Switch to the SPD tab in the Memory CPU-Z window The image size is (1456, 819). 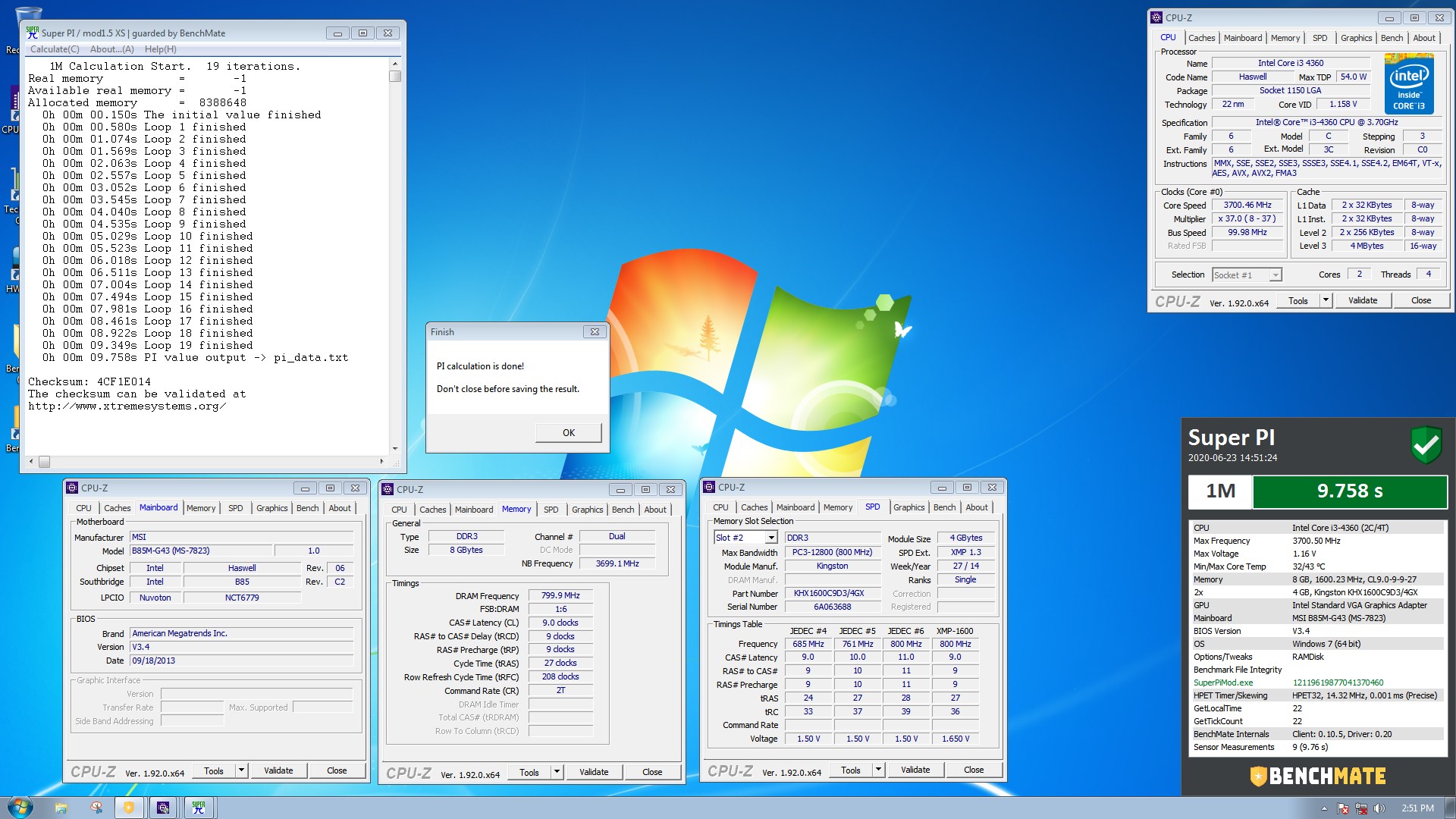click(551, 510)
